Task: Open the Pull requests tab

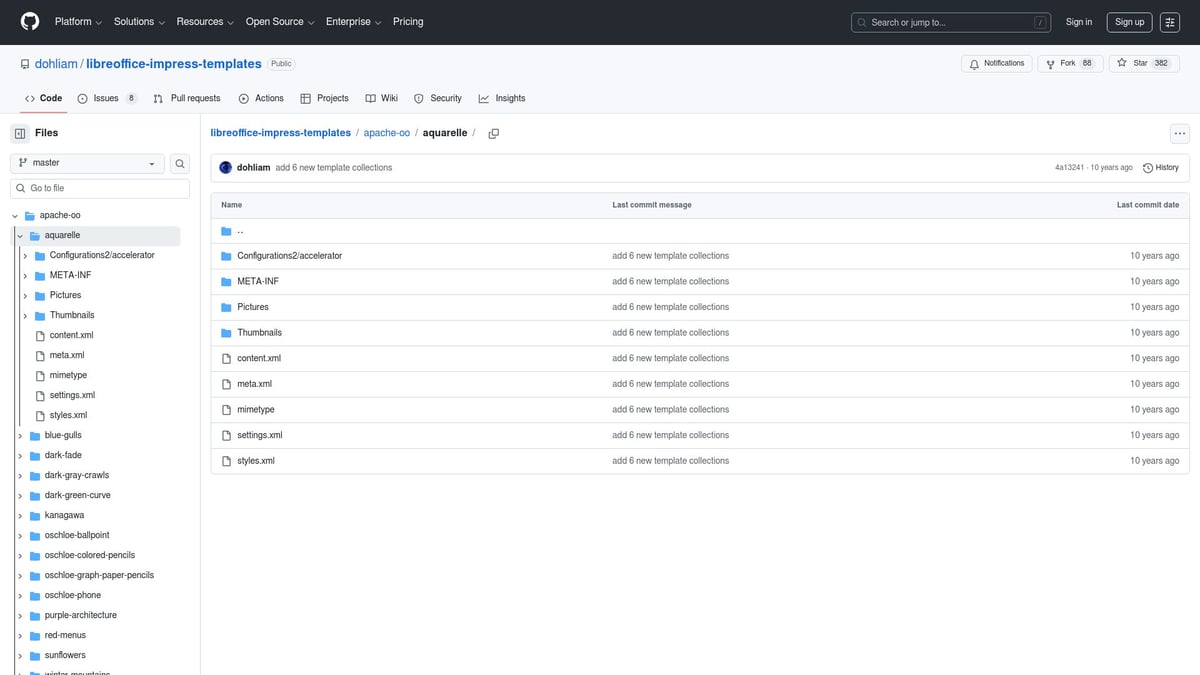Action: [187, 98]
